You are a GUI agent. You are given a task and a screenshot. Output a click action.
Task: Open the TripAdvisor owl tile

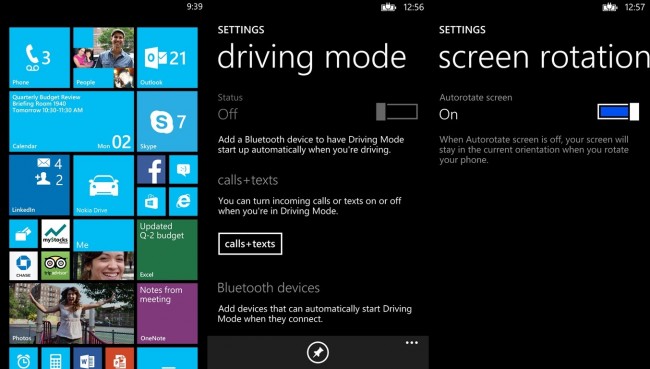[56, 266]
